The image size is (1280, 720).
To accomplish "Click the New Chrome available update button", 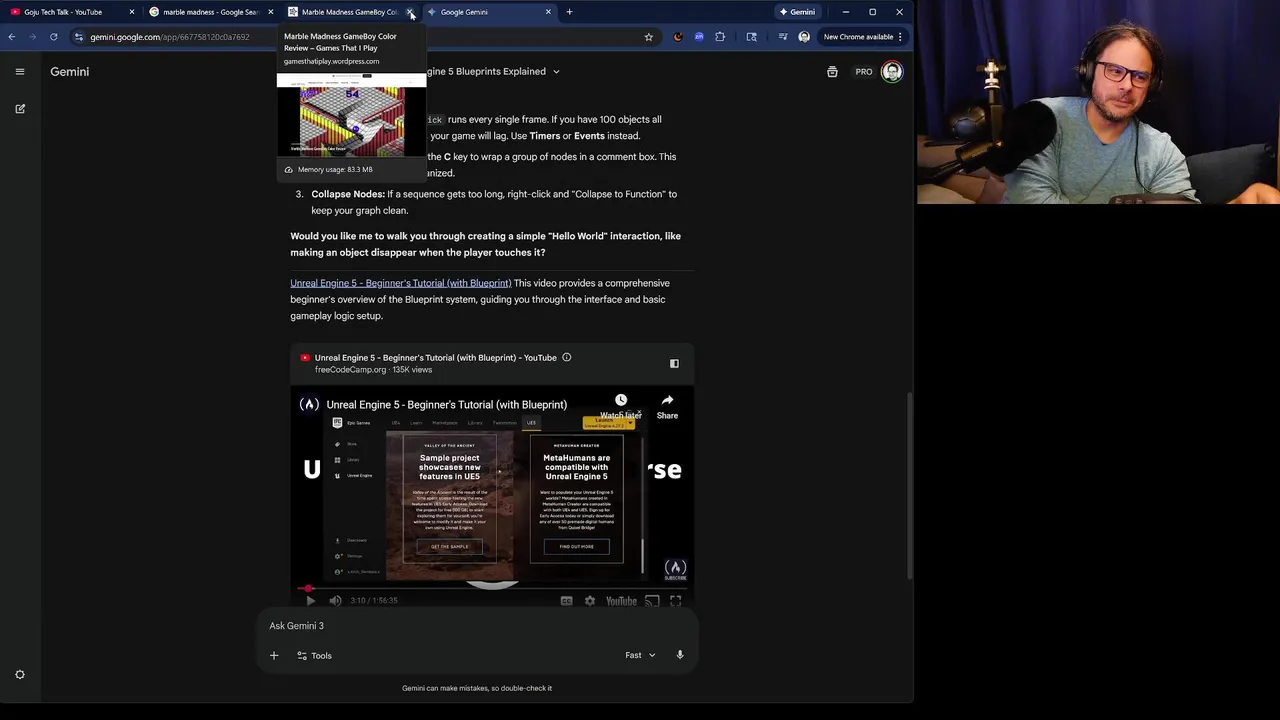I will click(857, 37).
